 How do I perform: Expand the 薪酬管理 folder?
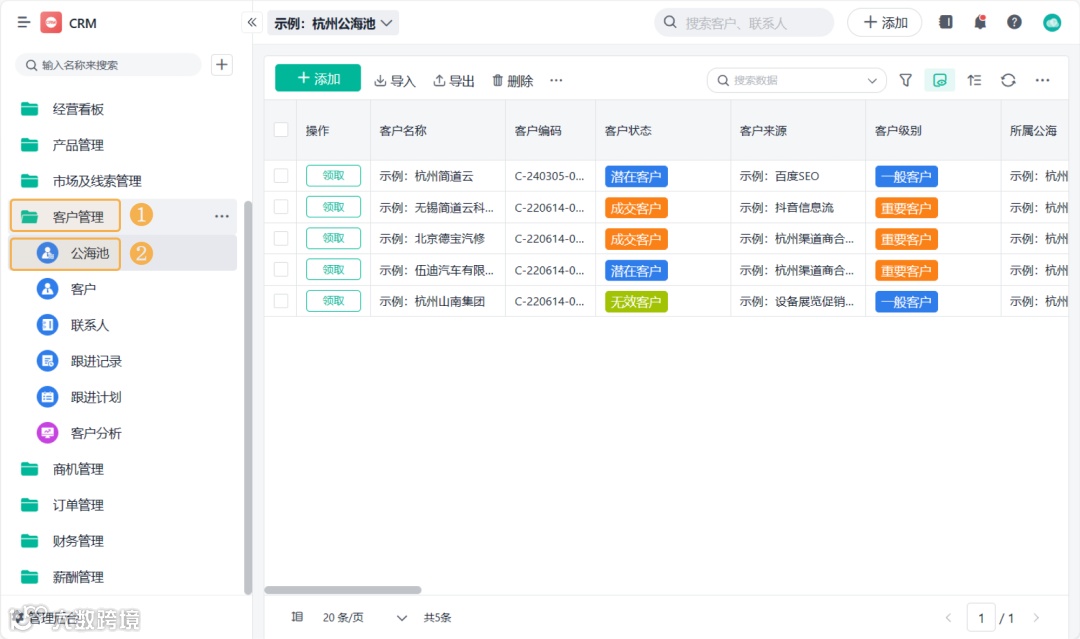[x=123, y=577]
